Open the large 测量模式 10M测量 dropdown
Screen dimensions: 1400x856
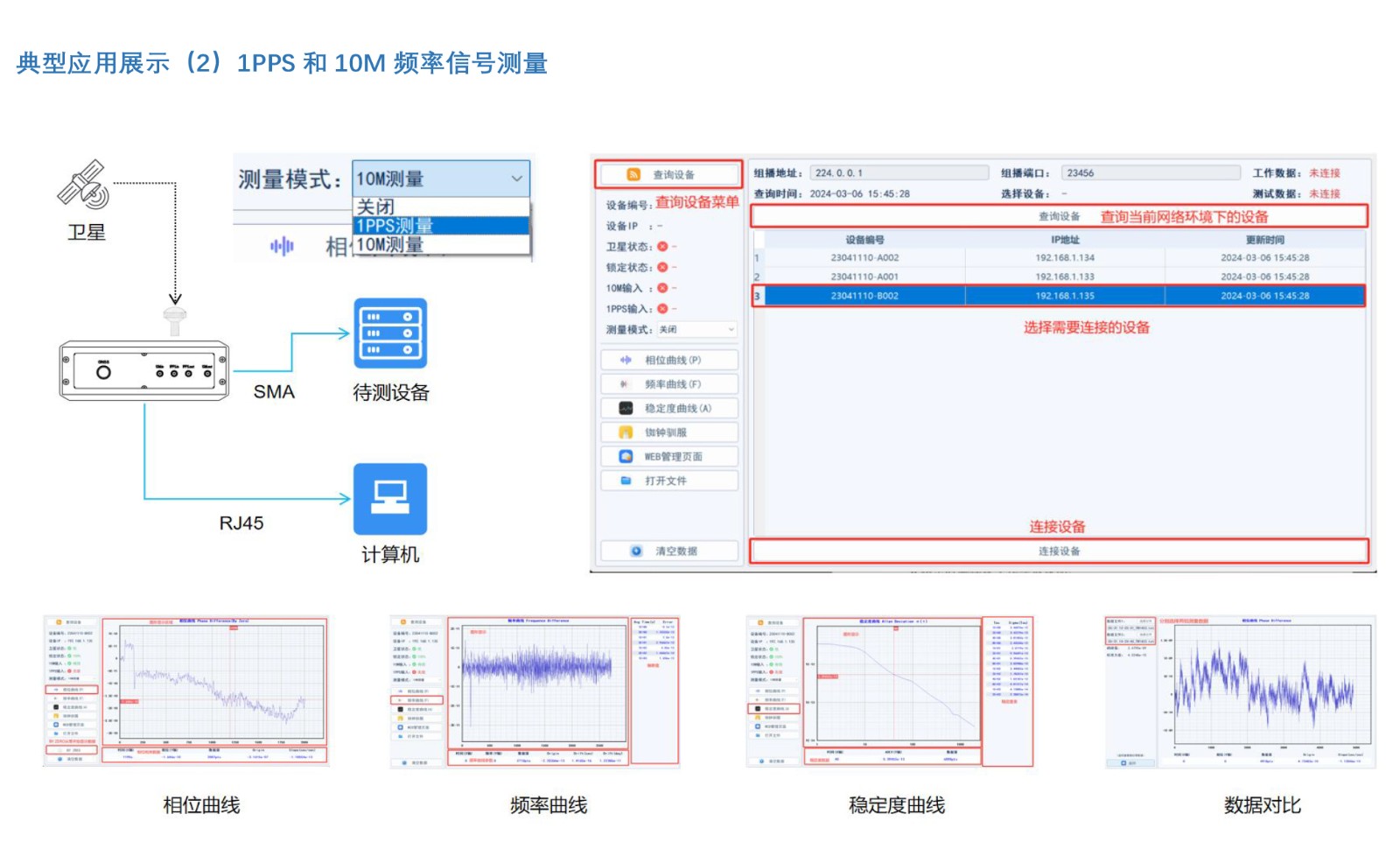(x=441, y=179)
